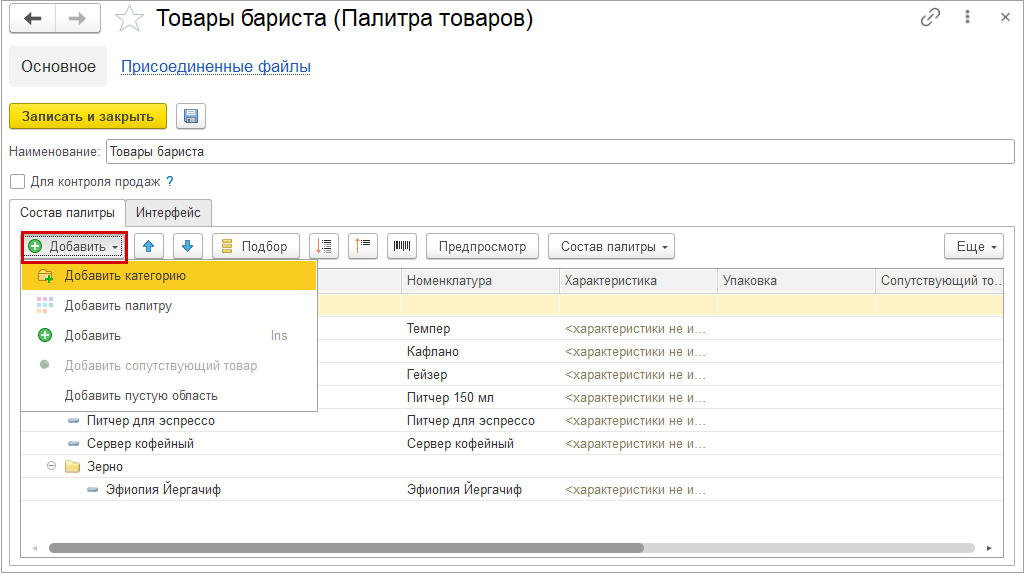Click the barcode search icon
Viewport: 1028px width, 576px height.
(x=403, y=246)
